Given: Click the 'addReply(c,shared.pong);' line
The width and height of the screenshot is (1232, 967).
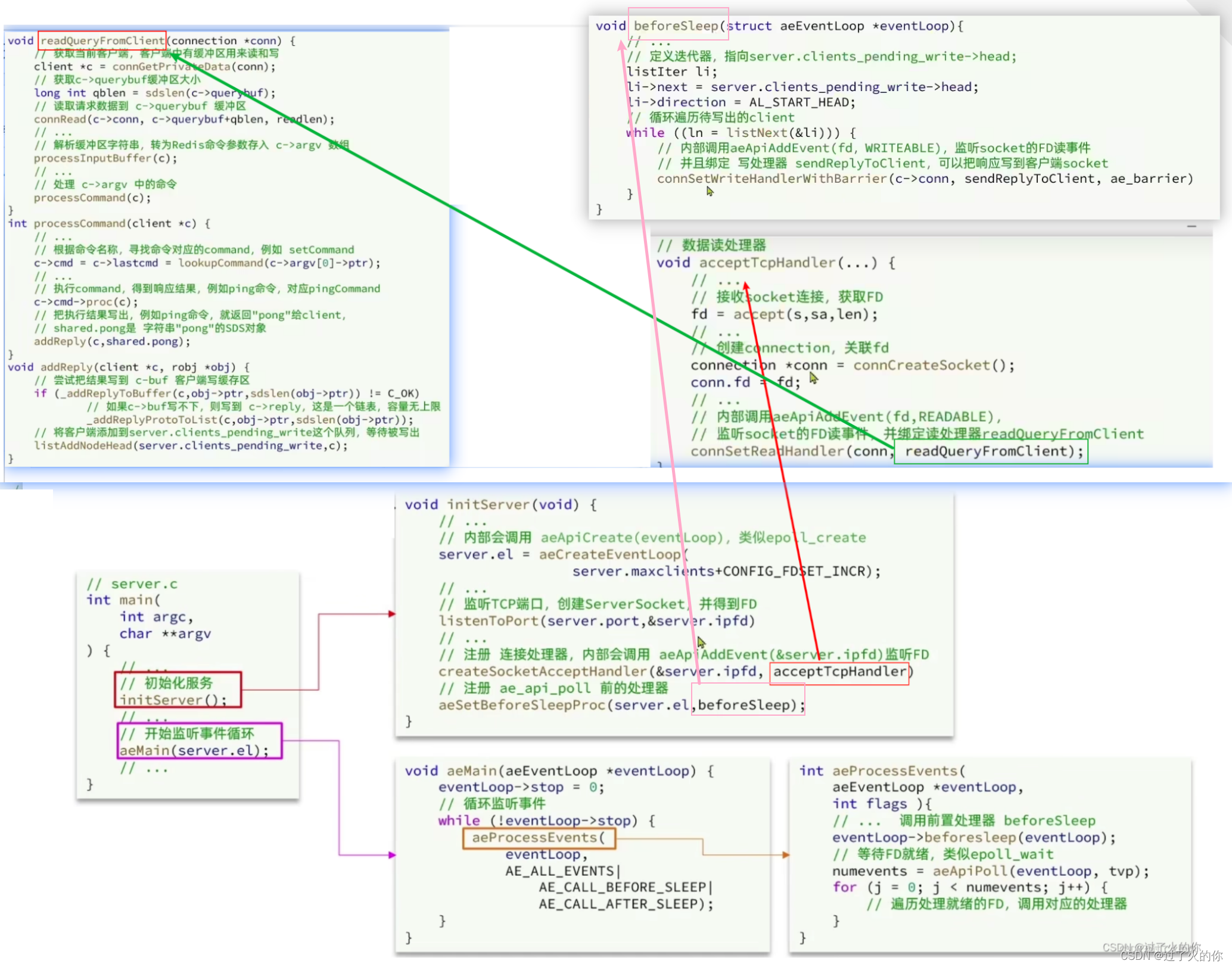Looking at the screenshot, I should pos(112,341).
